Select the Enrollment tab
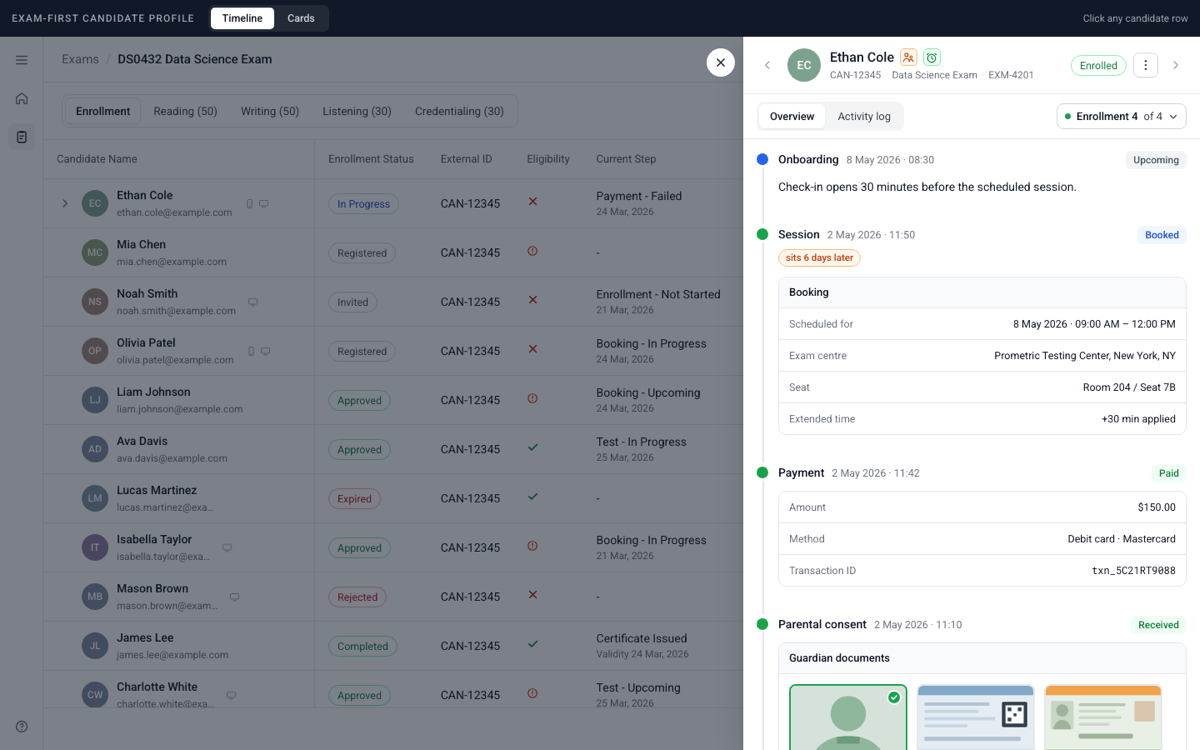 click(103, 111)
